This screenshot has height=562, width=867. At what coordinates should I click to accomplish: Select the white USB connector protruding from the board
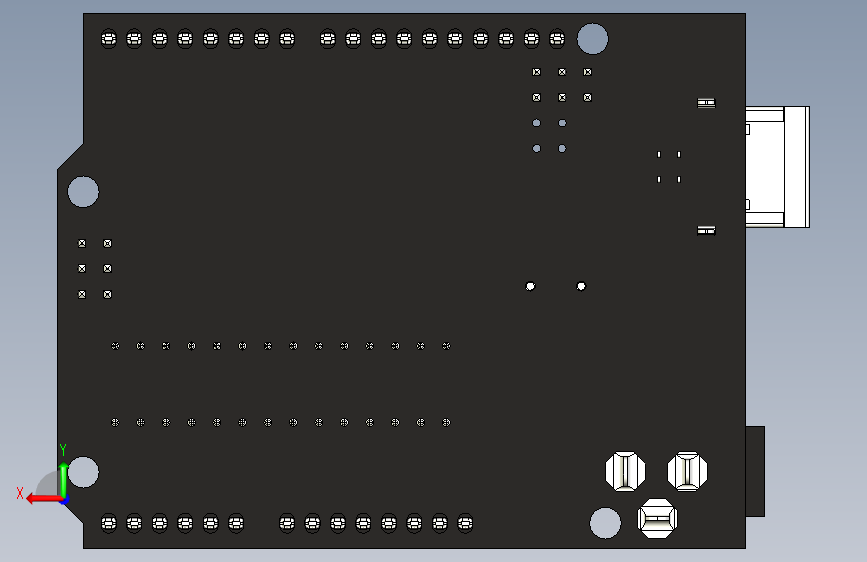coord(777,167)
